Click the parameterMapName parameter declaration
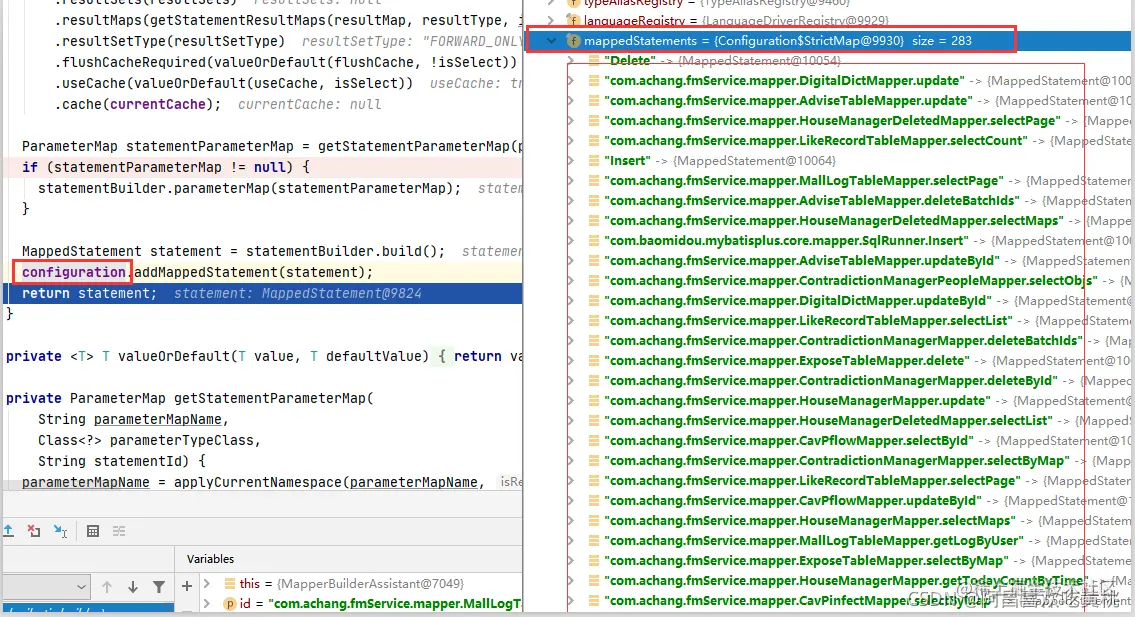 coord(158,419)
